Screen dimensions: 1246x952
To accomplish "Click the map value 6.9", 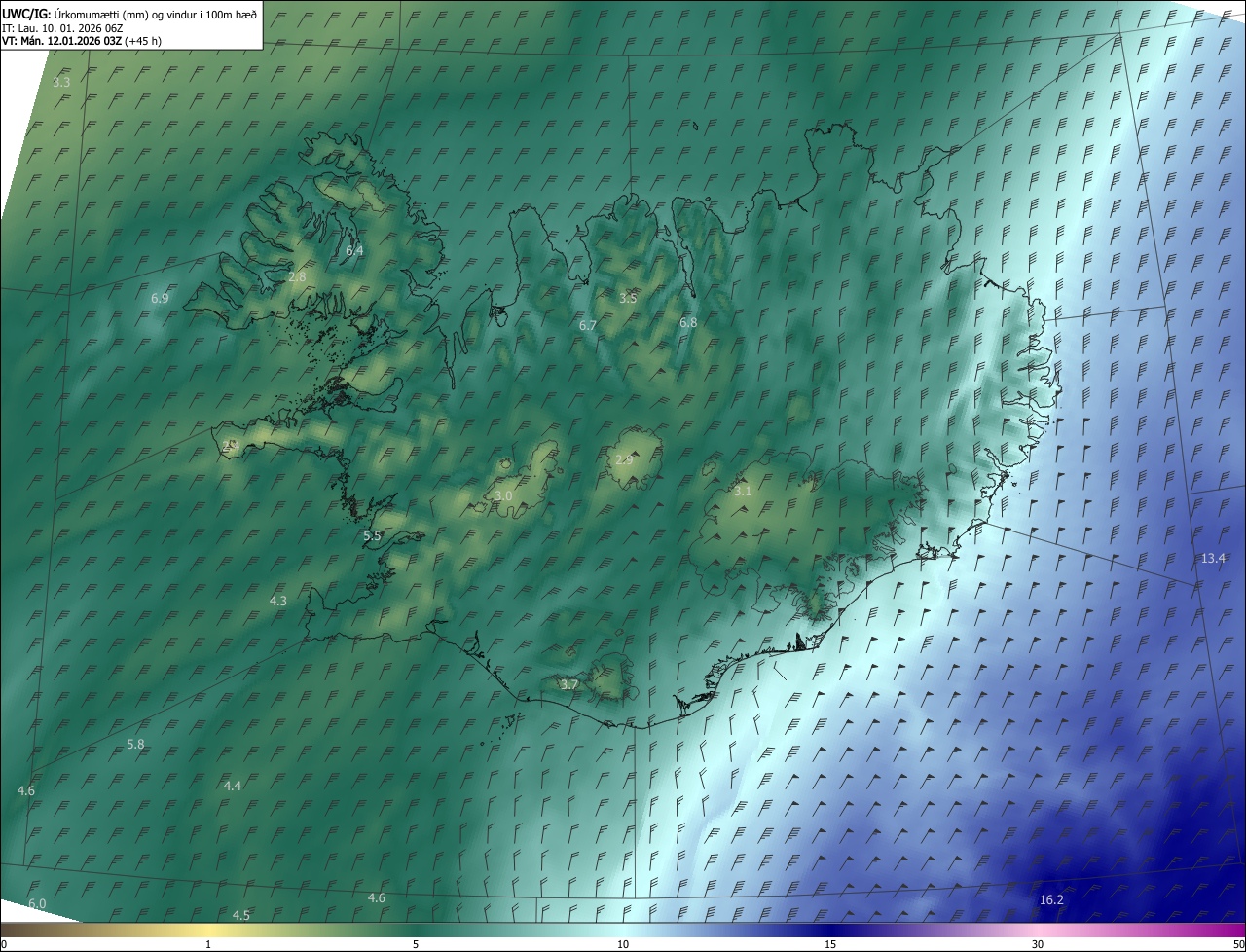I will pyautogui.click(x=160, y=298).
